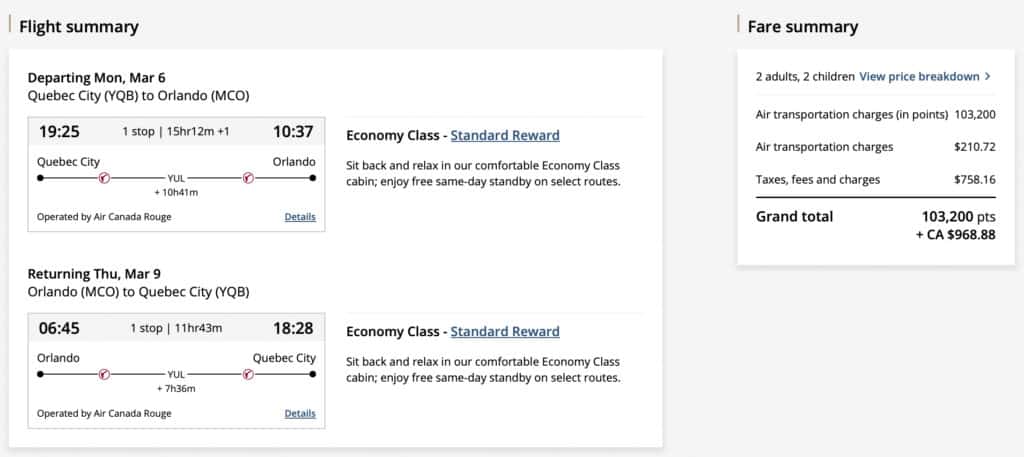Click the first Rouge icon after Orlando on the returning timeline
The width and height of the screenshot is (1024, 457).
point(104,374)
